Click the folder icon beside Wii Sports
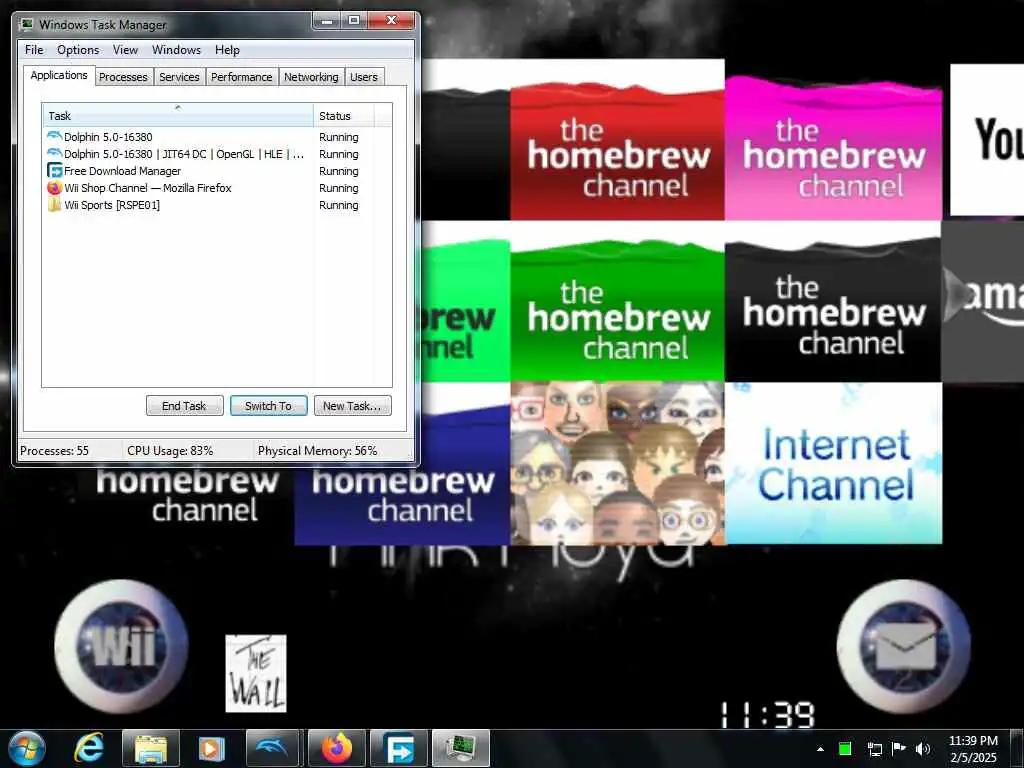 [x=54, y=205]
